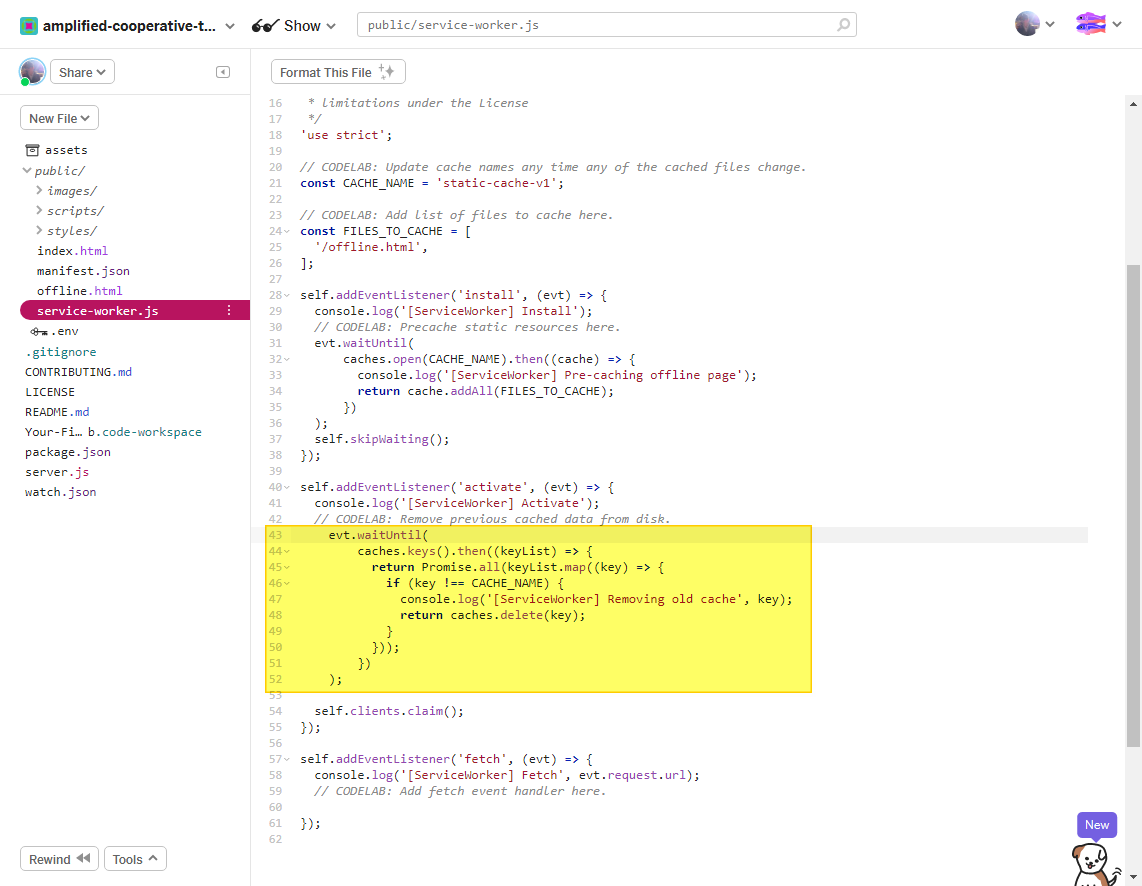The image size is (1142, 886).
Task: Open server.js file
Action: pyautogui.click(x=57, y=472)
